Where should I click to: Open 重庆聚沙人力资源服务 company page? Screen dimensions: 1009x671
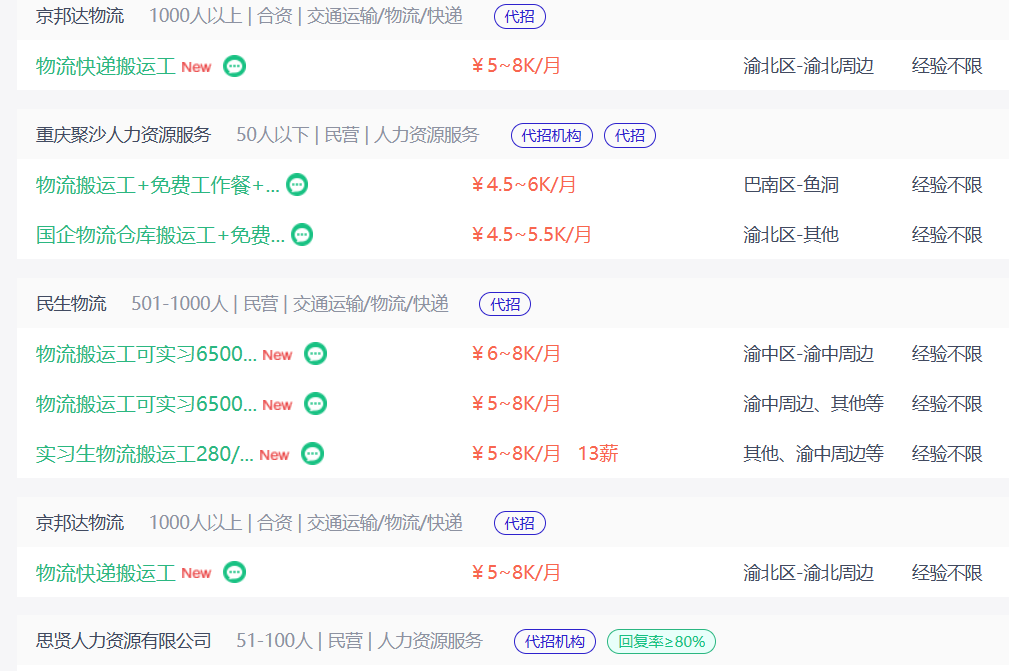point(124,135)
